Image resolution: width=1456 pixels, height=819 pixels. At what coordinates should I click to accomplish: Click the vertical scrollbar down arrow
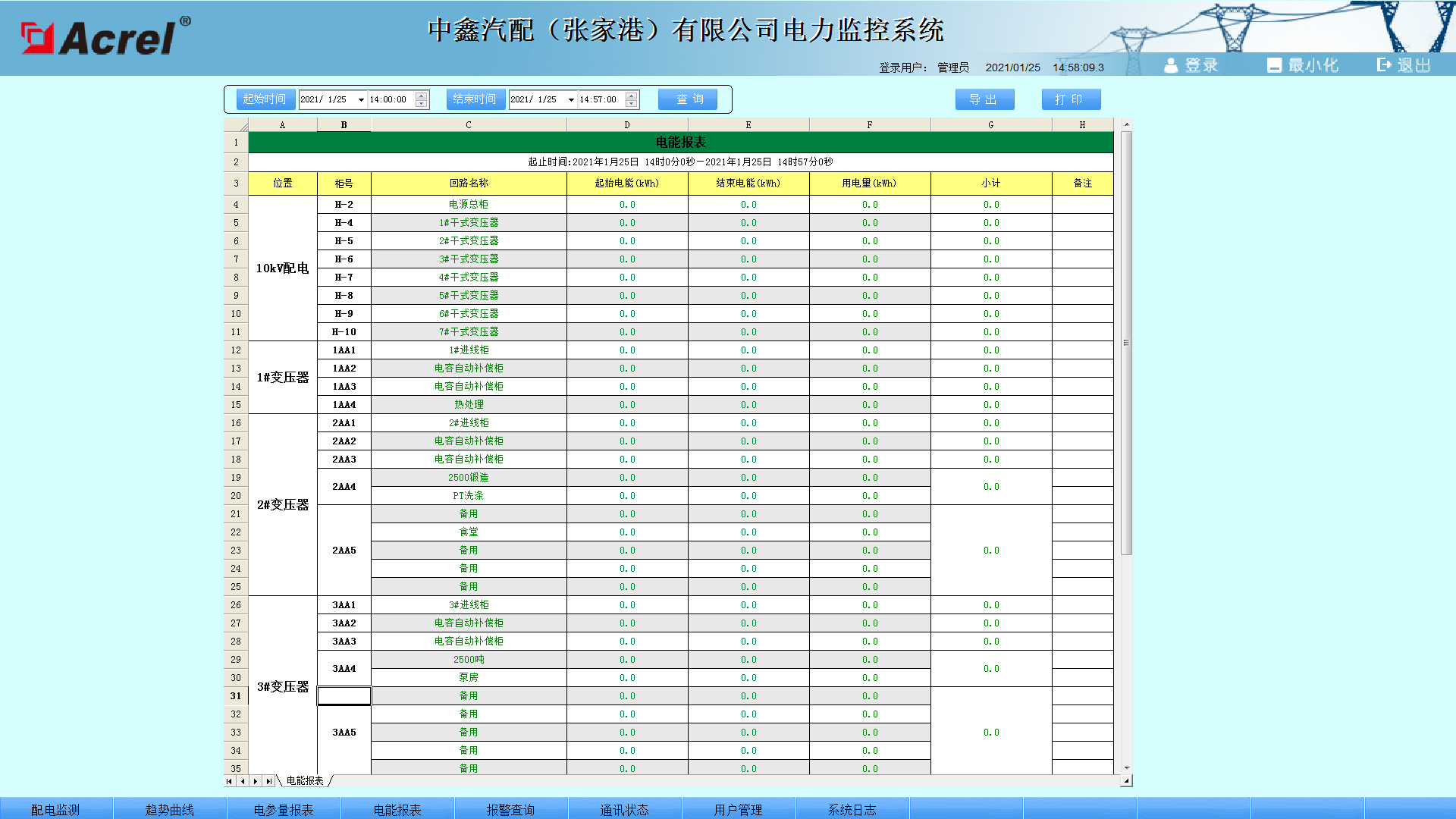coord(1127,768)
